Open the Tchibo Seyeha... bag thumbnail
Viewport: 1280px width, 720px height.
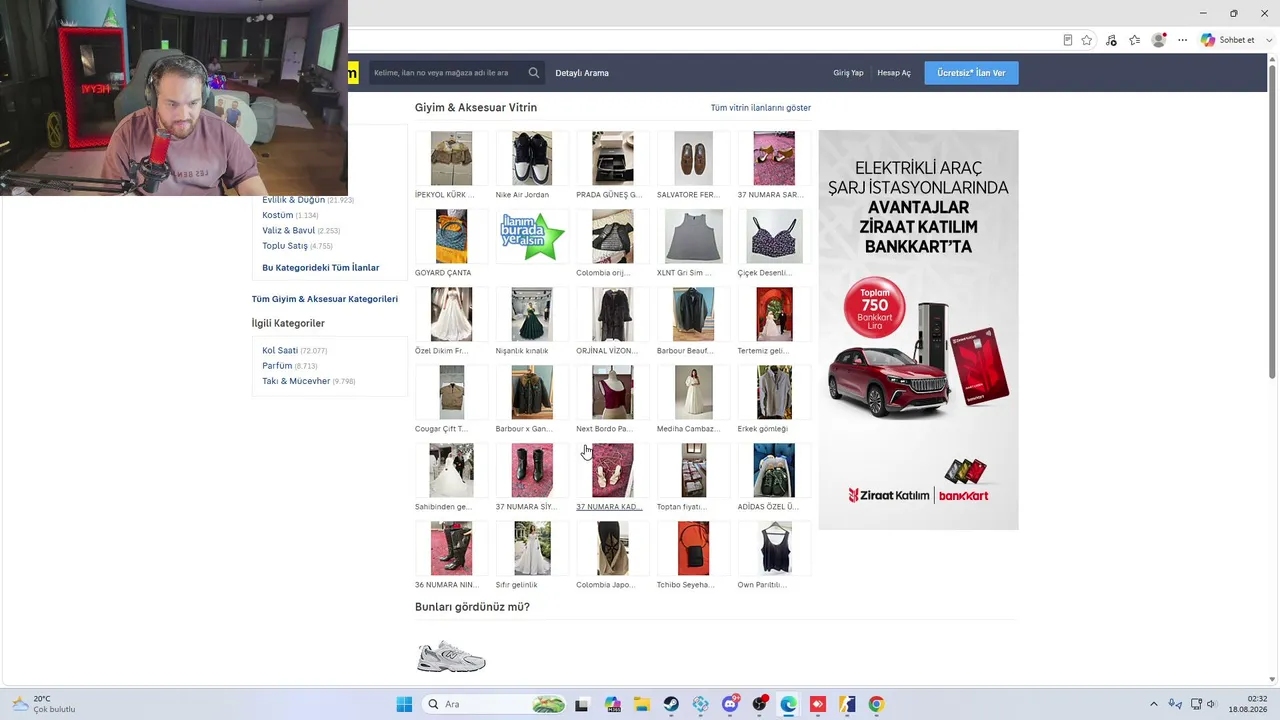(x=693, y=548)
